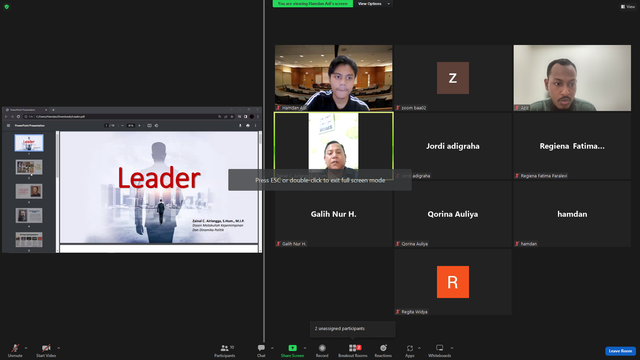Select the PowerPoint Presentation browser tab
Image resolution: width=640 pixels, height=360 pixels.
(x=26, y=110)
